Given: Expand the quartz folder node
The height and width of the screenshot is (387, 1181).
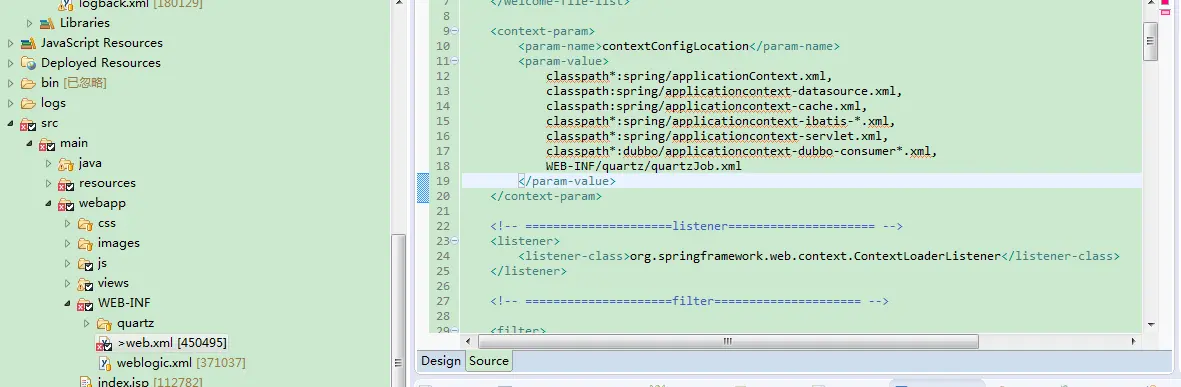Looking at the screenshot, I should point(86,324).
